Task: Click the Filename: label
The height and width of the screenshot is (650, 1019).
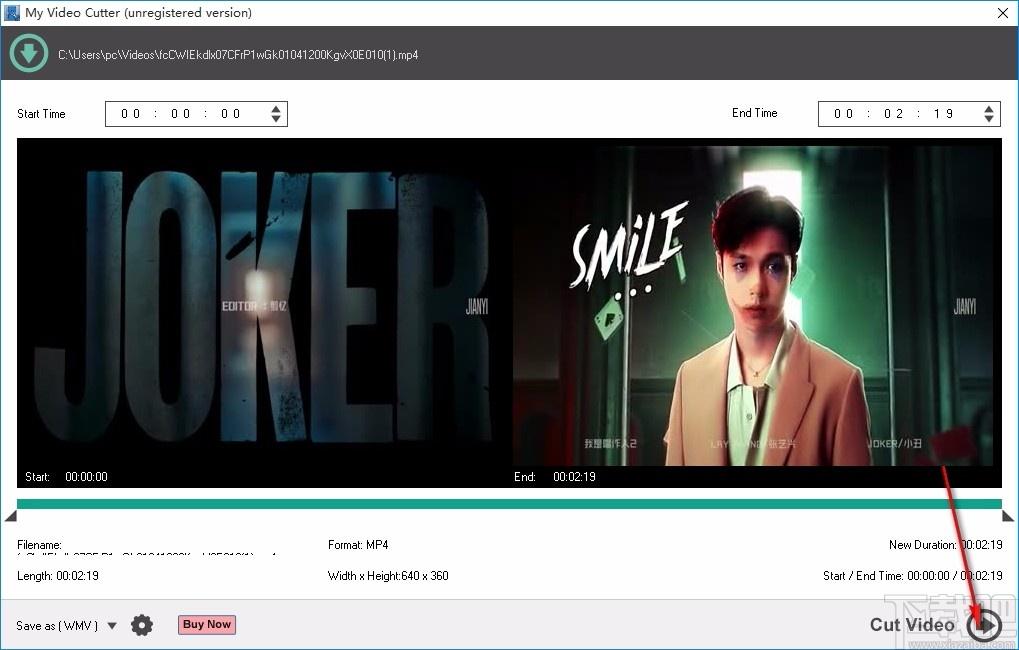Action: pos(39,545)
